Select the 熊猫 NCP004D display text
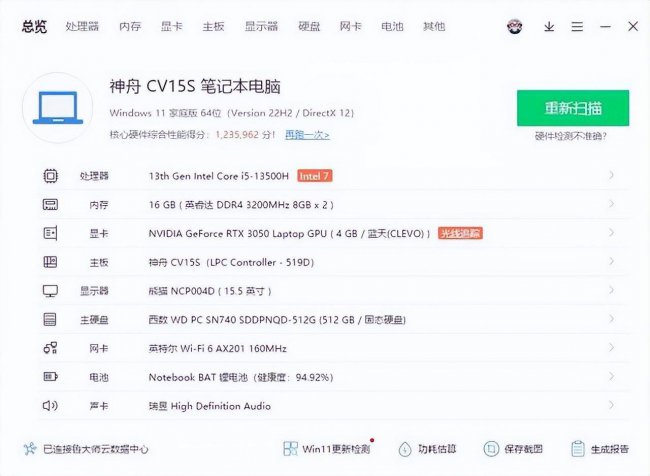Viewport: 650px width, 476px height. pos(210,291)
